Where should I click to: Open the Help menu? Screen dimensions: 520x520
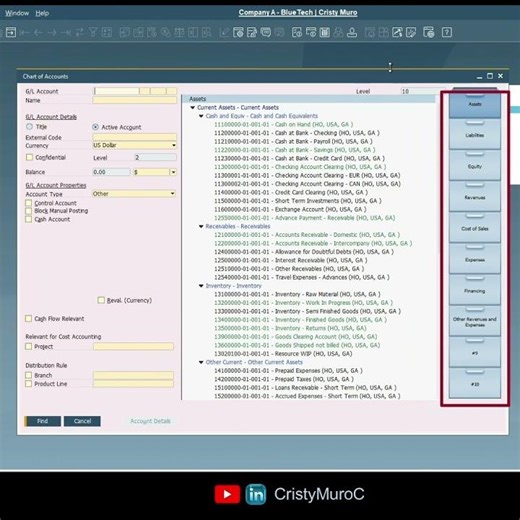pyautogui.click(x=42, y=13)
